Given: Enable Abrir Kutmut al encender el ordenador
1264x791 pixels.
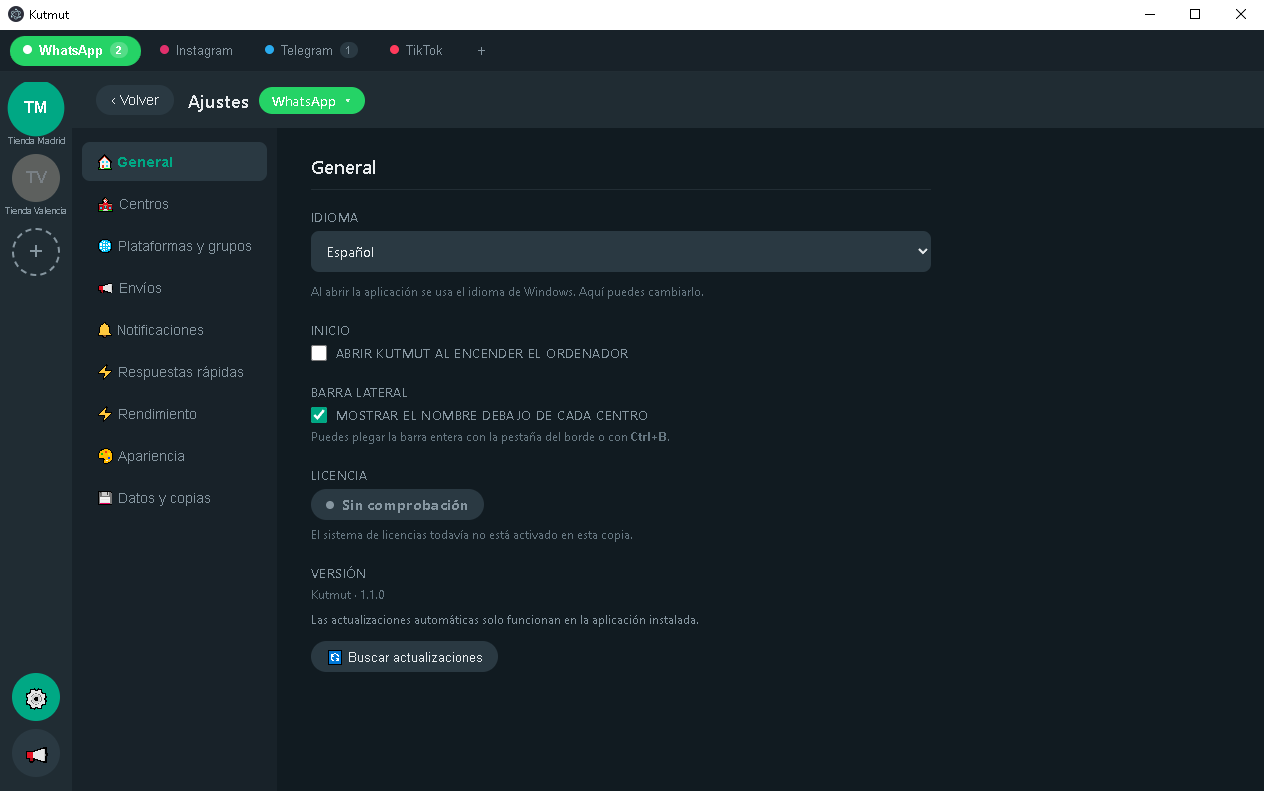Looking at the screenshot, I should pyautogui.click(x=319, y=353).
